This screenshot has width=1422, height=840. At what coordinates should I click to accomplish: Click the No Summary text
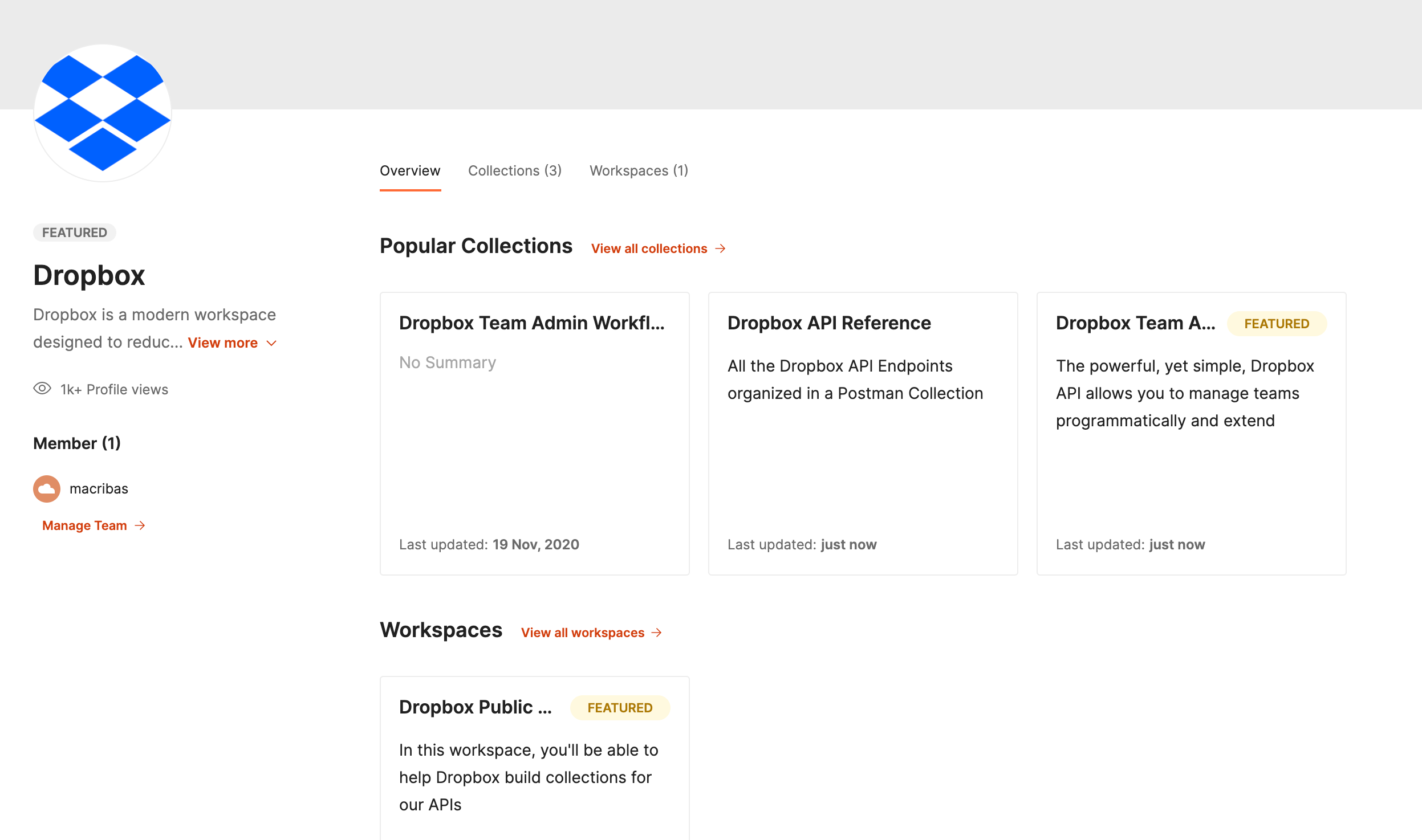[448, 362]
